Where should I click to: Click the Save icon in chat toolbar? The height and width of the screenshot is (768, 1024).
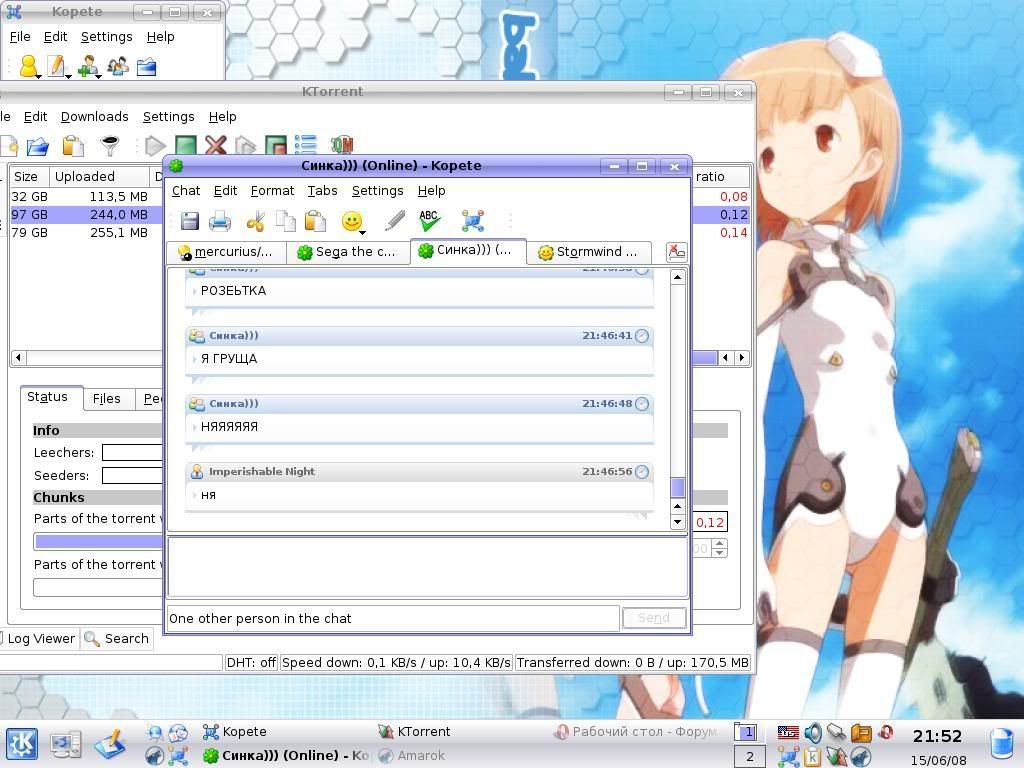(x=190, y=221)
